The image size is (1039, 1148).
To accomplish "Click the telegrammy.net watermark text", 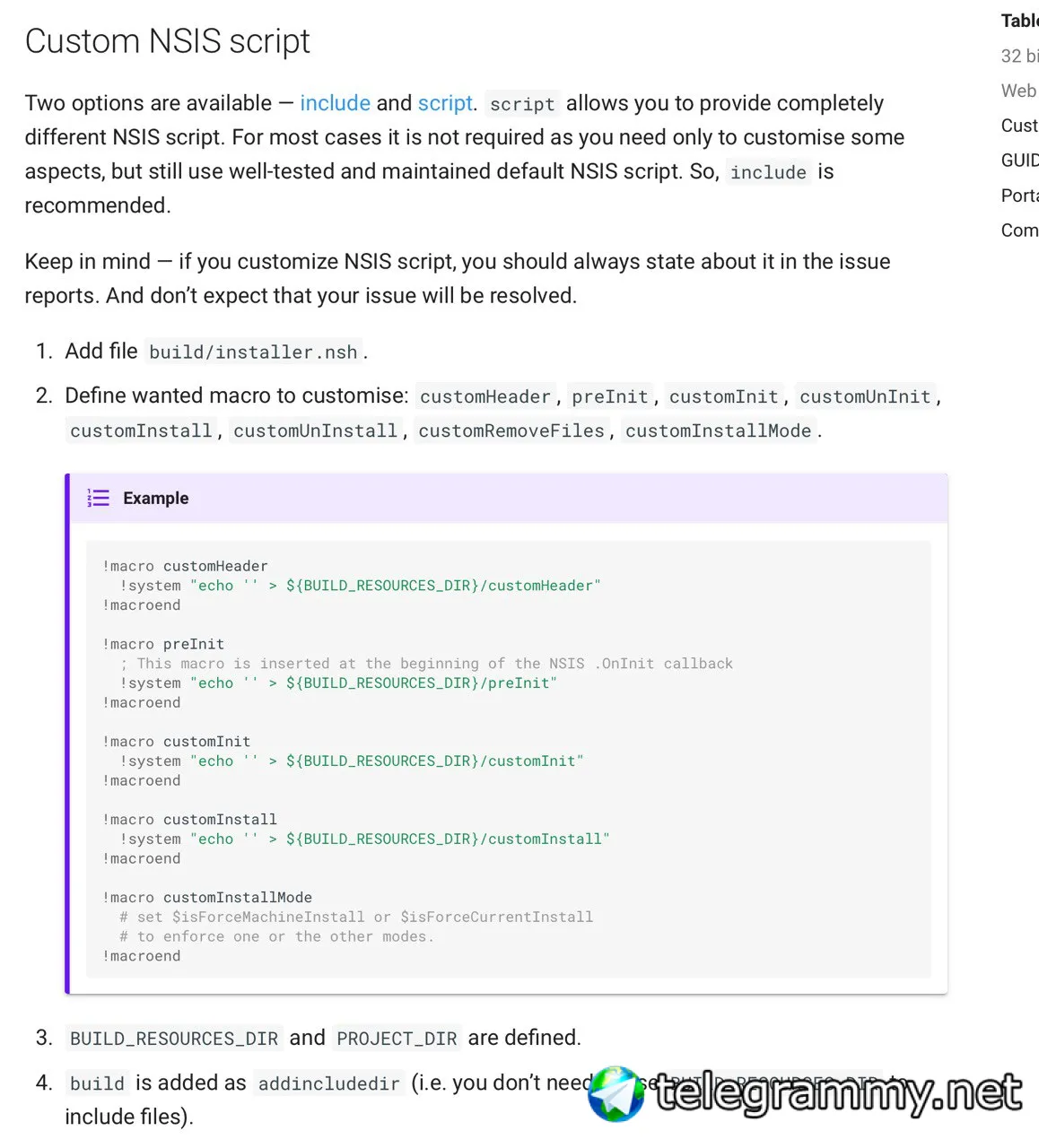I will (x=838, y=1093).
